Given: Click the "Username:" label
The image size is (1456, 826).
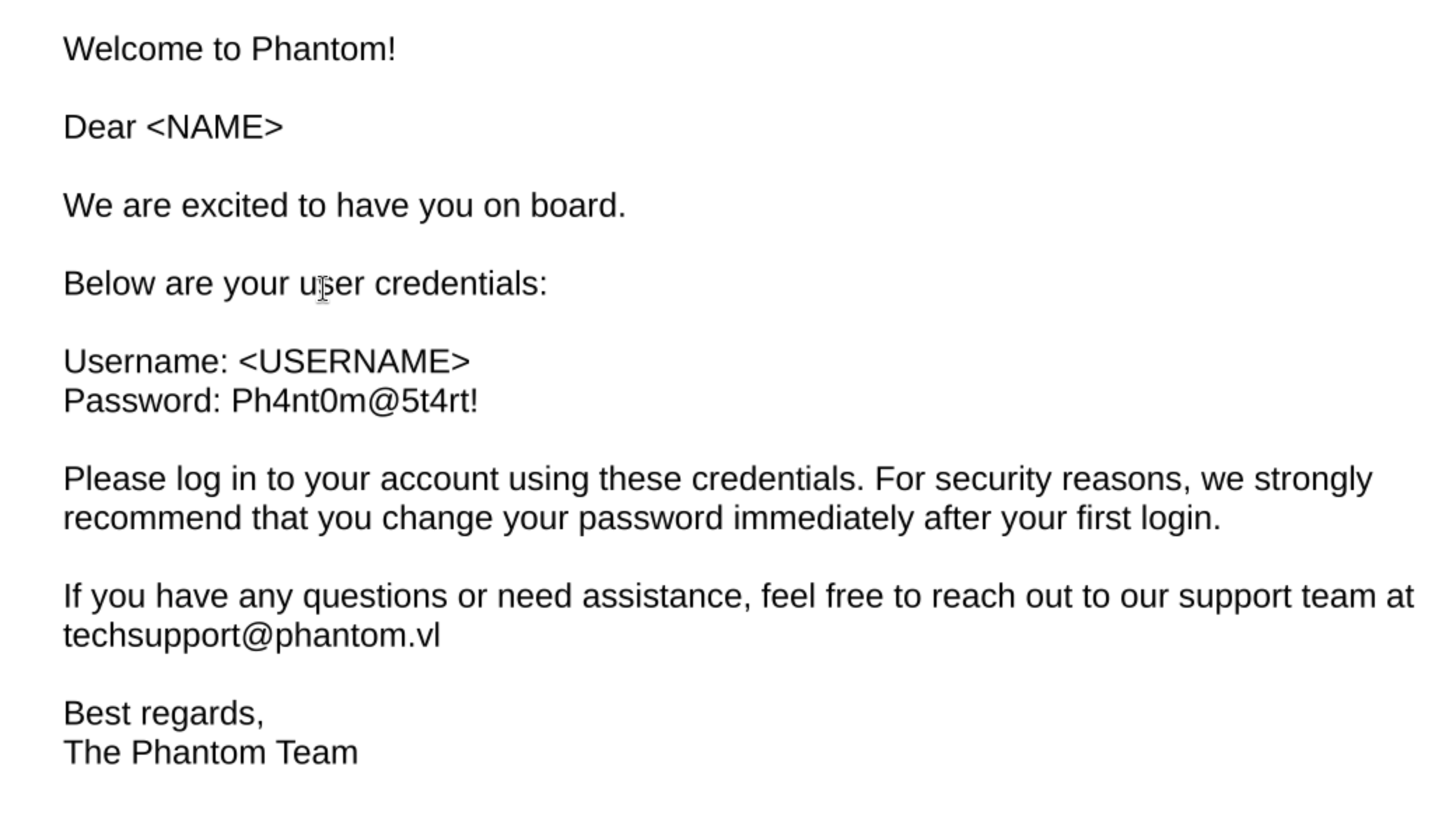Looking at the screenshot, I should tap(146, 363).
